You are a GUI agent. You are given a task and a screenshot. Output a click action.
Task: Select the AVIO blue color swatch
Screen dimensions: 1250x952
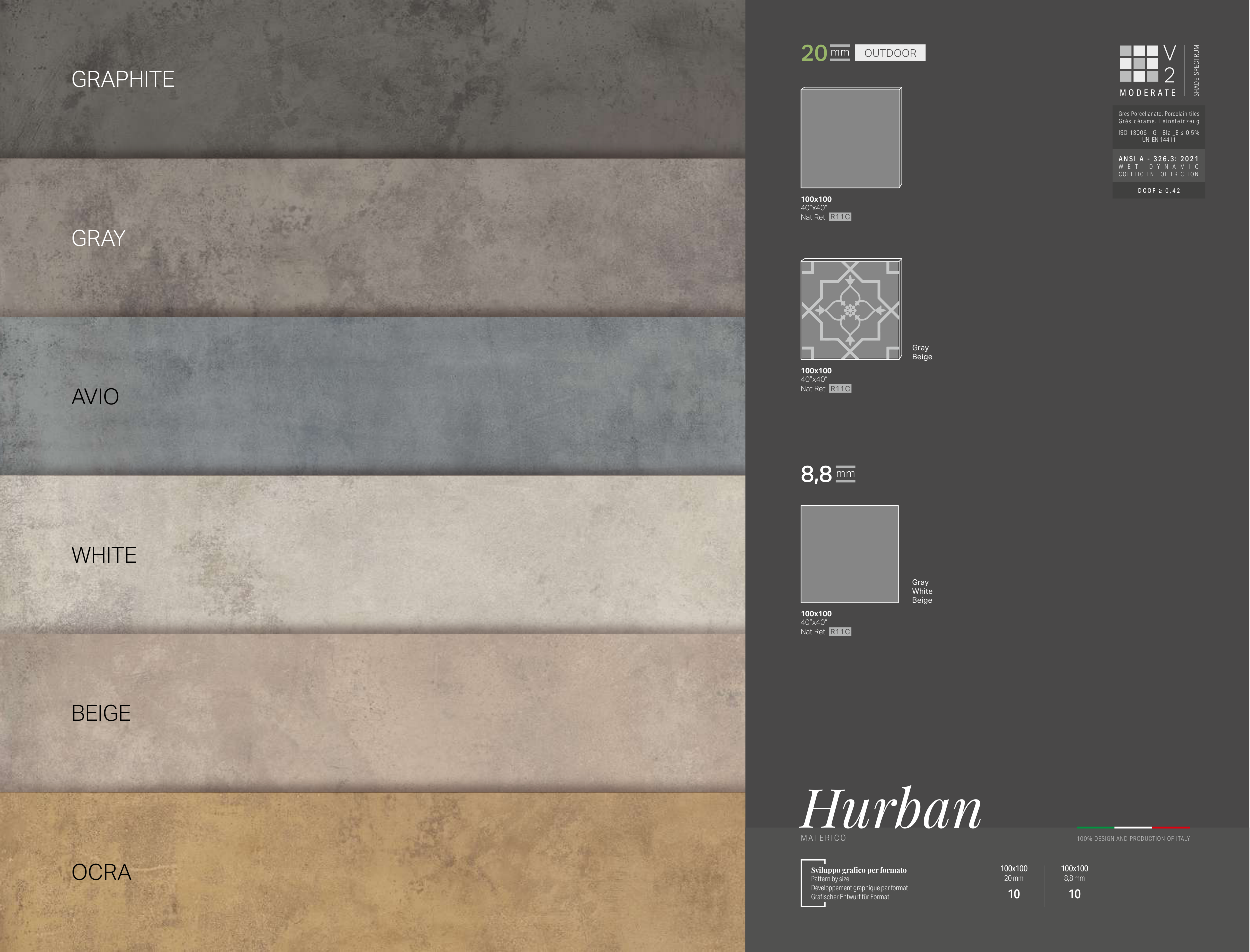coord(372,396)
